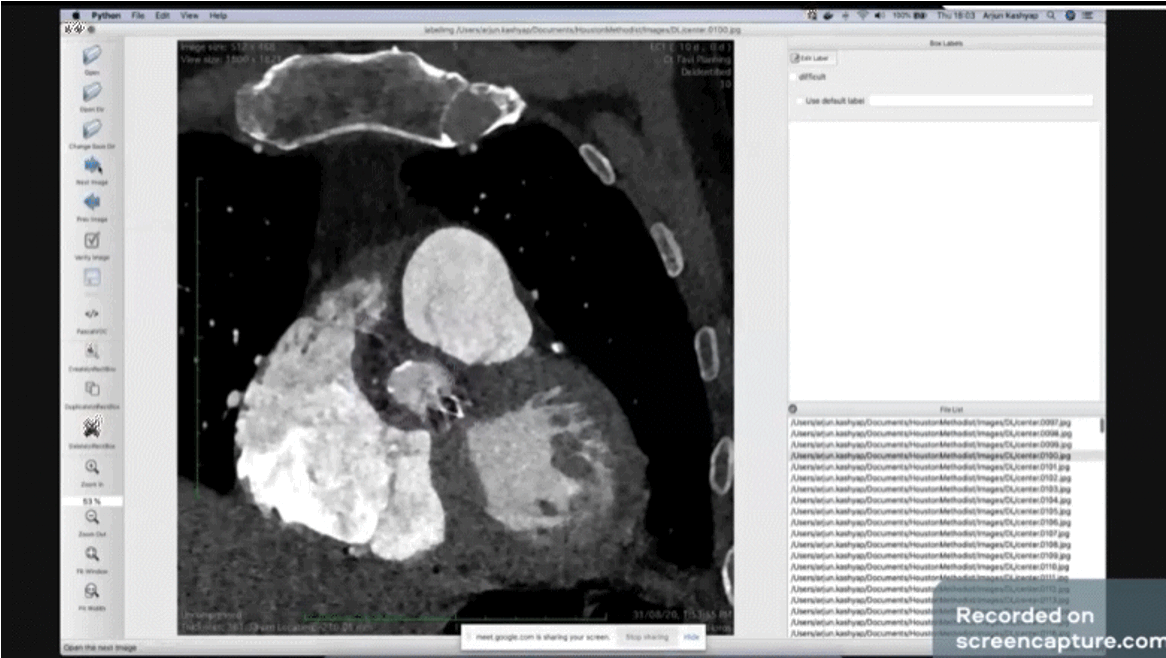Select file DLcenter.0110.jpg in File List
Image resolution: width=1166 pixels, height=658 pixels.
[x=930, y=567]
